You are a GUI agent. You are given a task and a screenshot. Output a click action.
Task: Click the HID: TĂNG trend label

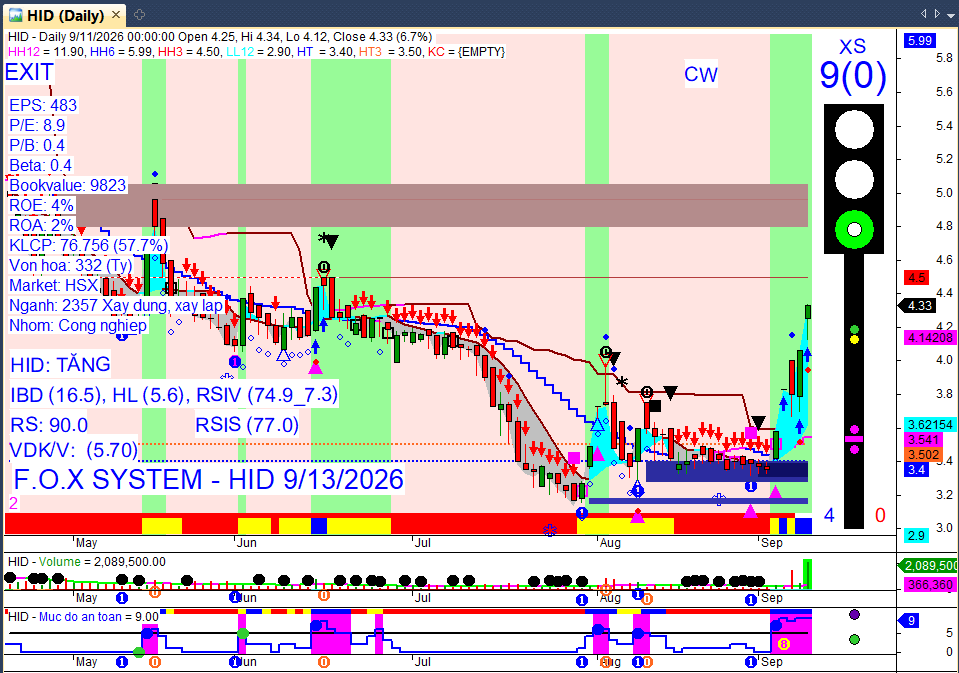61,365
